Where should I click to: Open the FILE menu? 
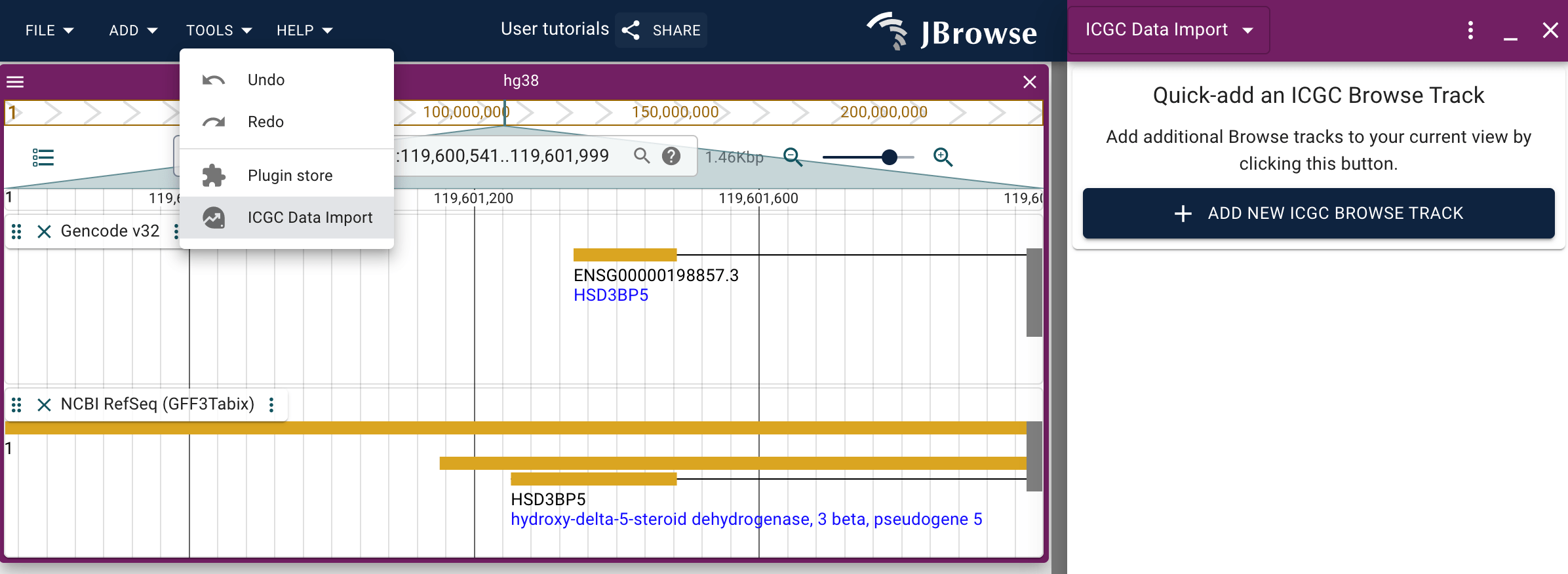[49, 30]
